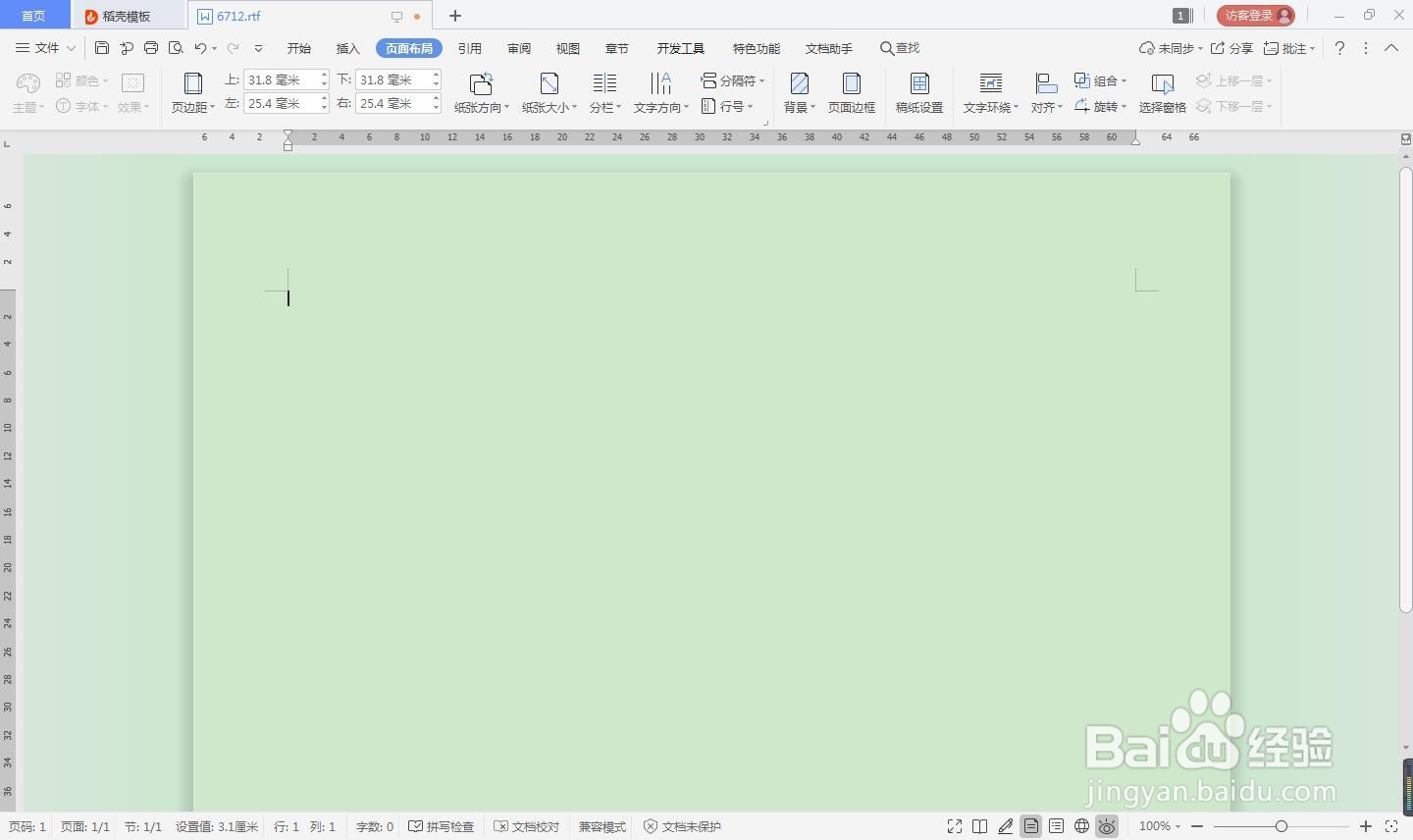Screen dimensions: 1413x840
Task: Increase the right margin 右 stepper up
Action: pos(436,98)
